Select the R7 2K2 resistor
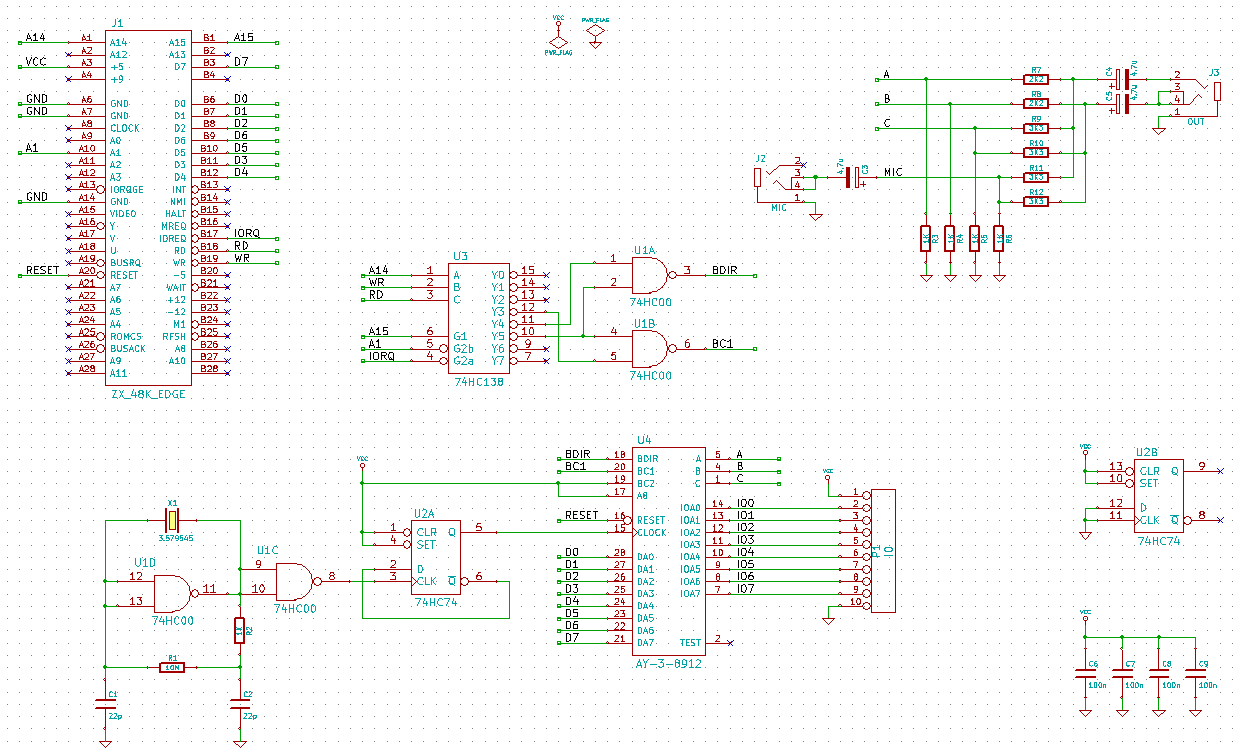 (1036, 78)
